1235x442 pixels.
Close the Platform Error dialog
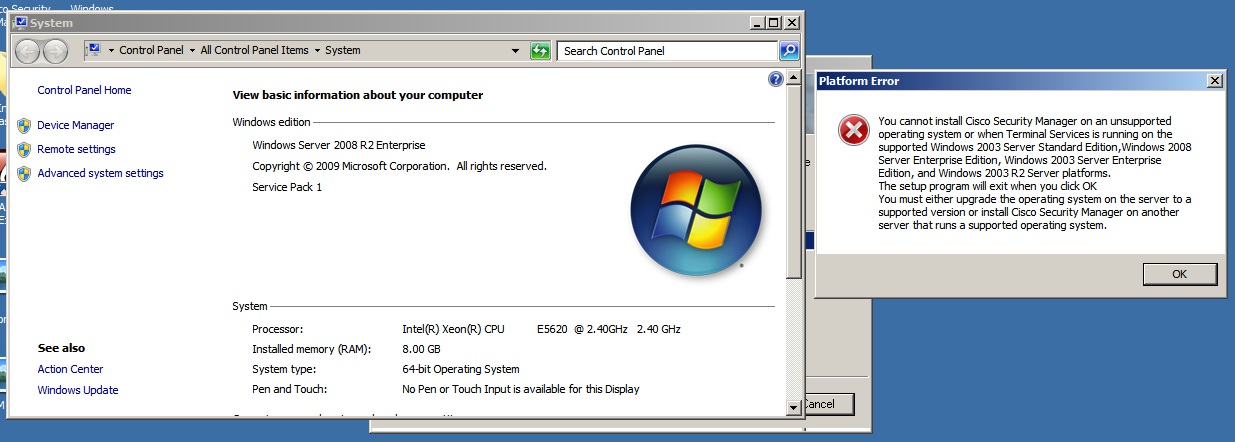pos(1214,81)
